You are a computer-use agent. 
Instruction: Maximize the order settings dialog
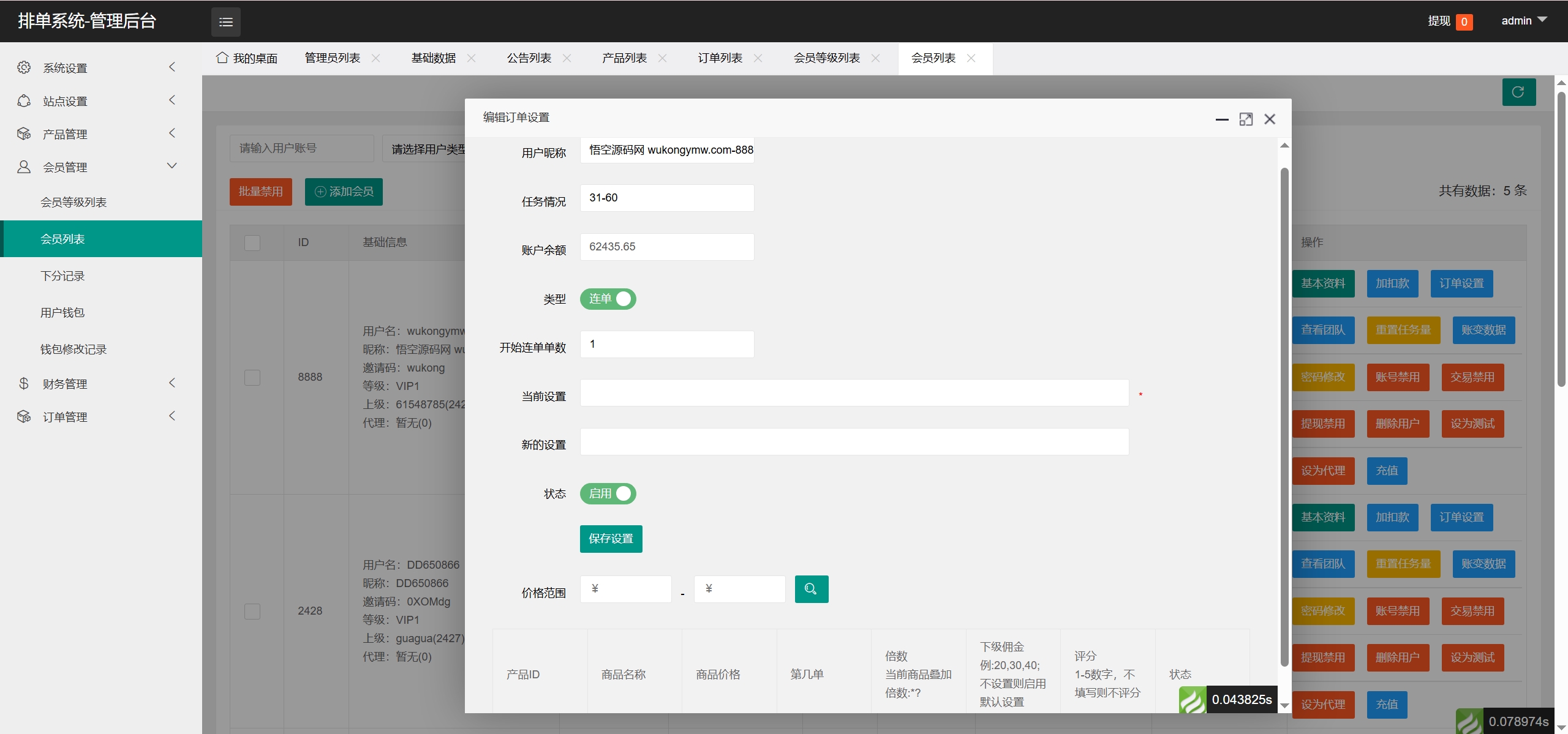pyautogui.click(x=1246, y=119)
